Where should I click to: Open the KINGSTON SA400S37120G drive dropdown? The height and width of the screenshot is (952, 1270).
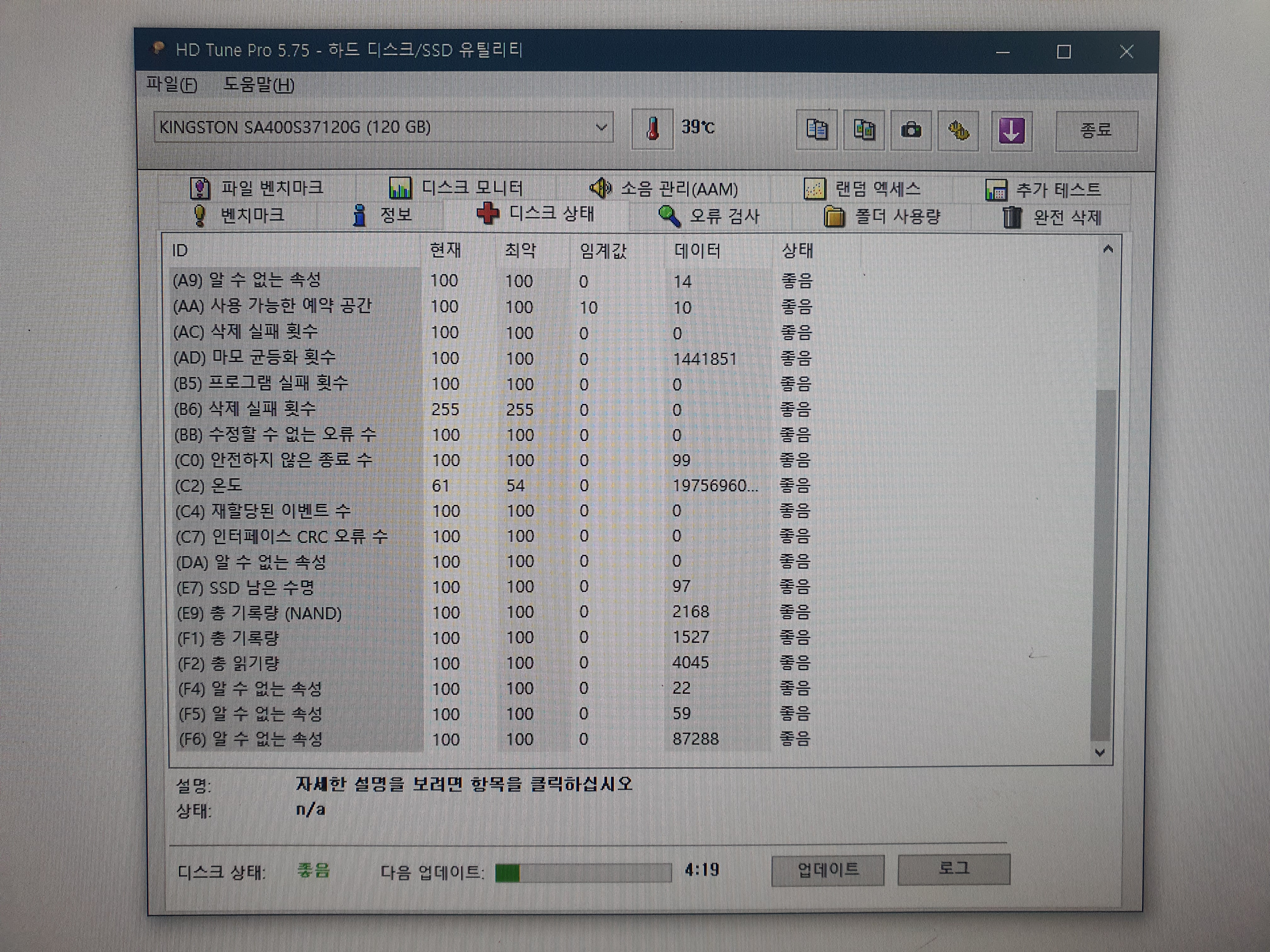[601, 127]
